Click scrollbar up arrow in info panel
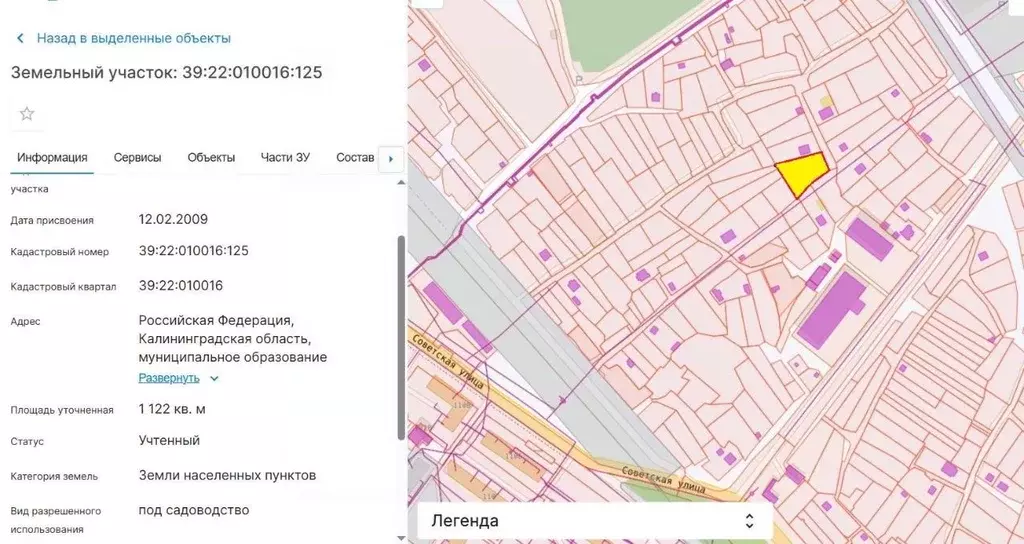Screen dimensions: 1024x544 402,184
